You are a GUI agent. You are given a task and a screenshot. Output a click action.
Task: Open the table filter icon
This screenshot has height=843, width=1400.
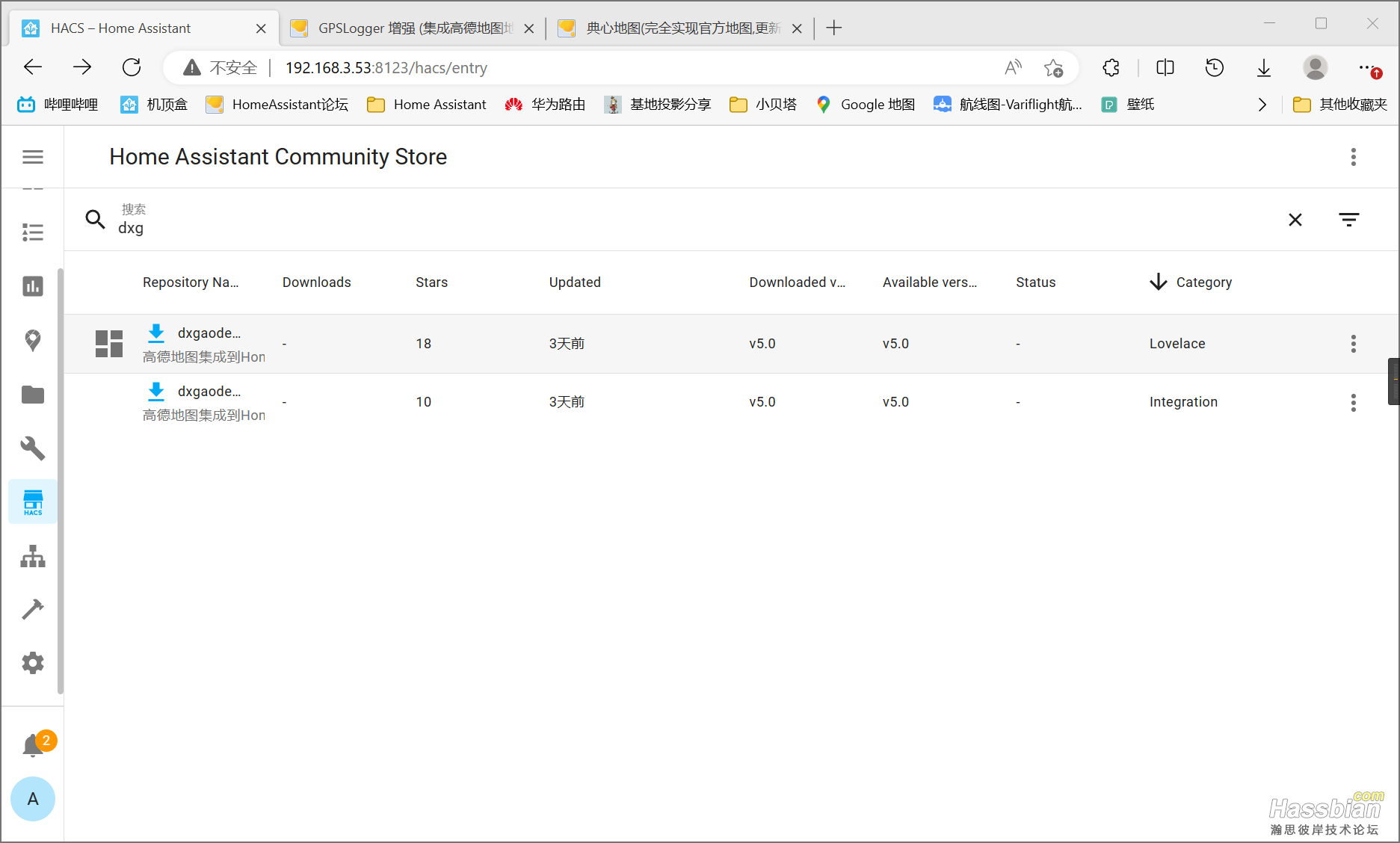click(1349, 219)
